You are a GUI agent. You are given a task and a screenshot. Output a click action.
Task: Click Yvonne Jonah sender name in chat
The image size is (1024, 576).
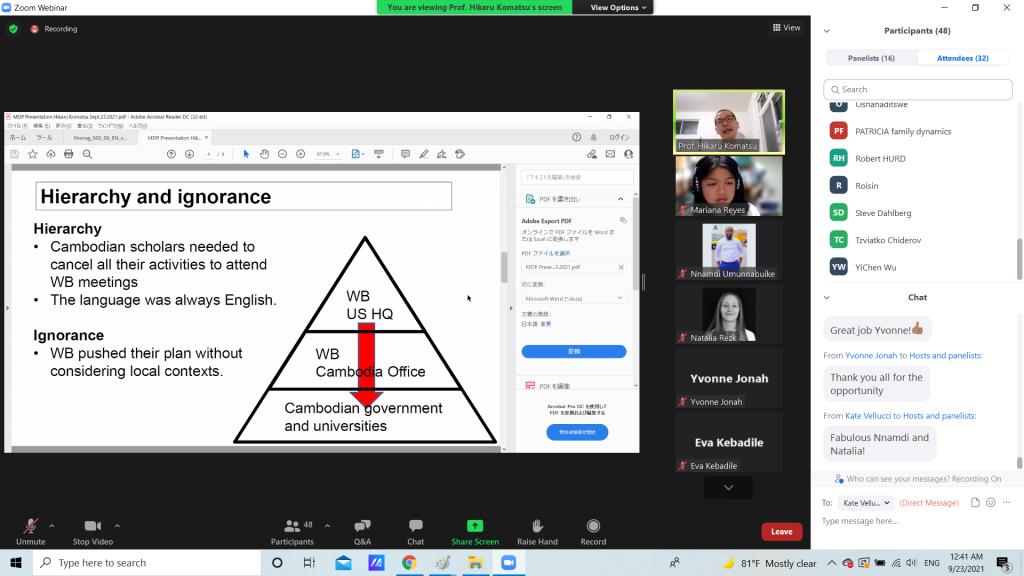click(x=871, y=355)
